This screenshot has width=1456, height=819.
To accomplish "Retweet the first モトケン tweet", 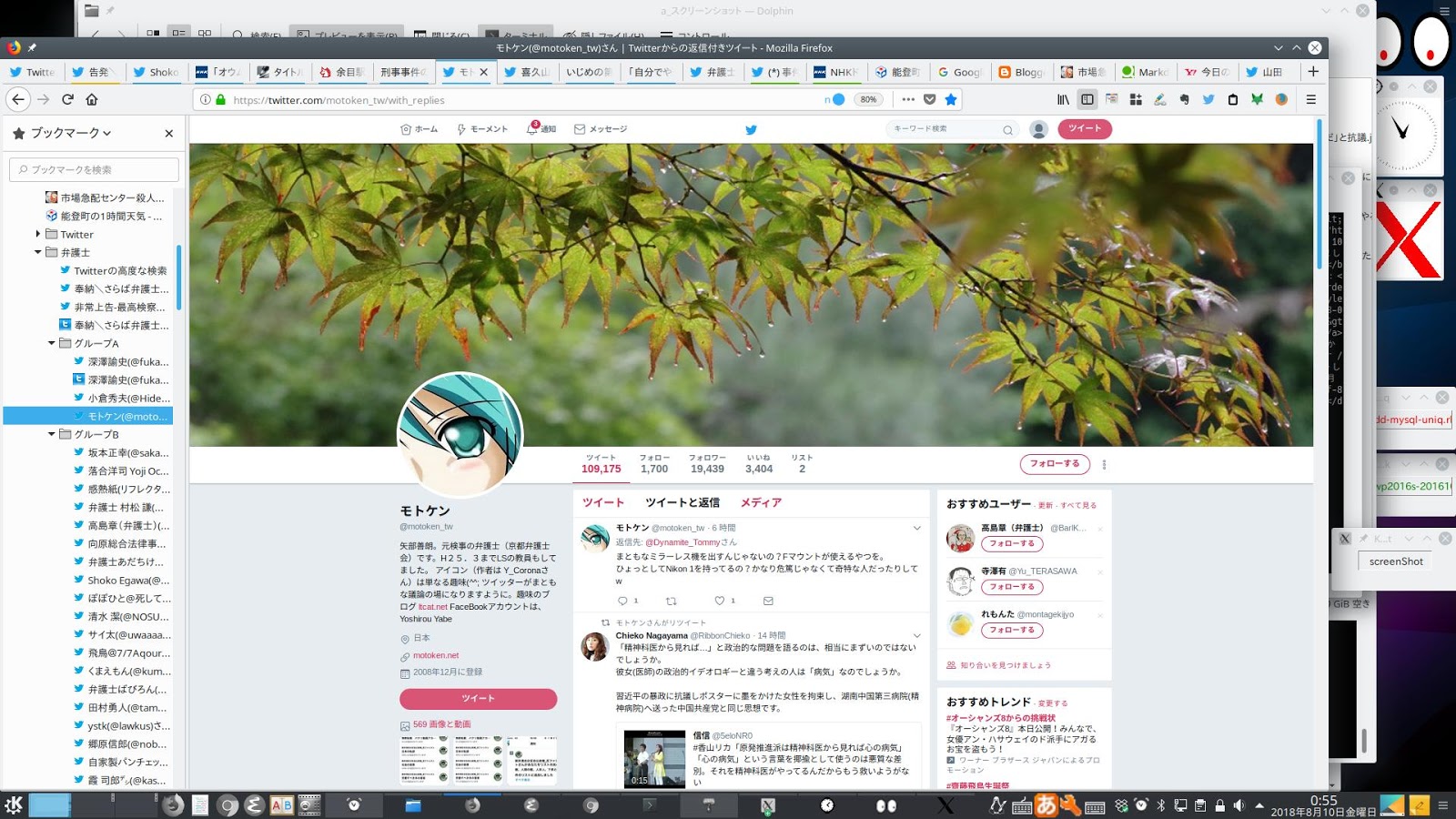I will [x=672, y=601].
